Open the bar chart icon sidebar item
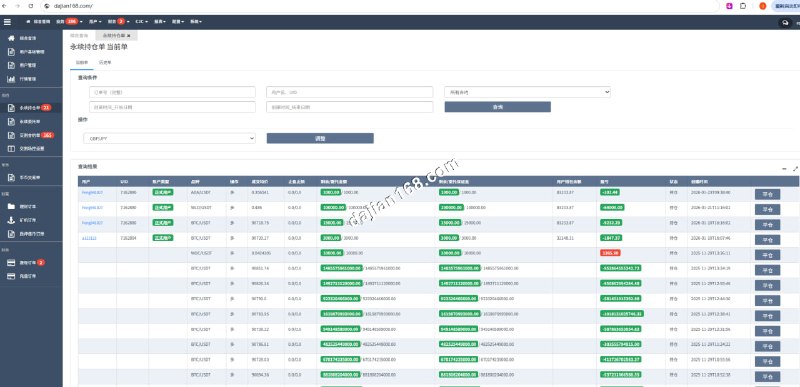 [11, 79]
